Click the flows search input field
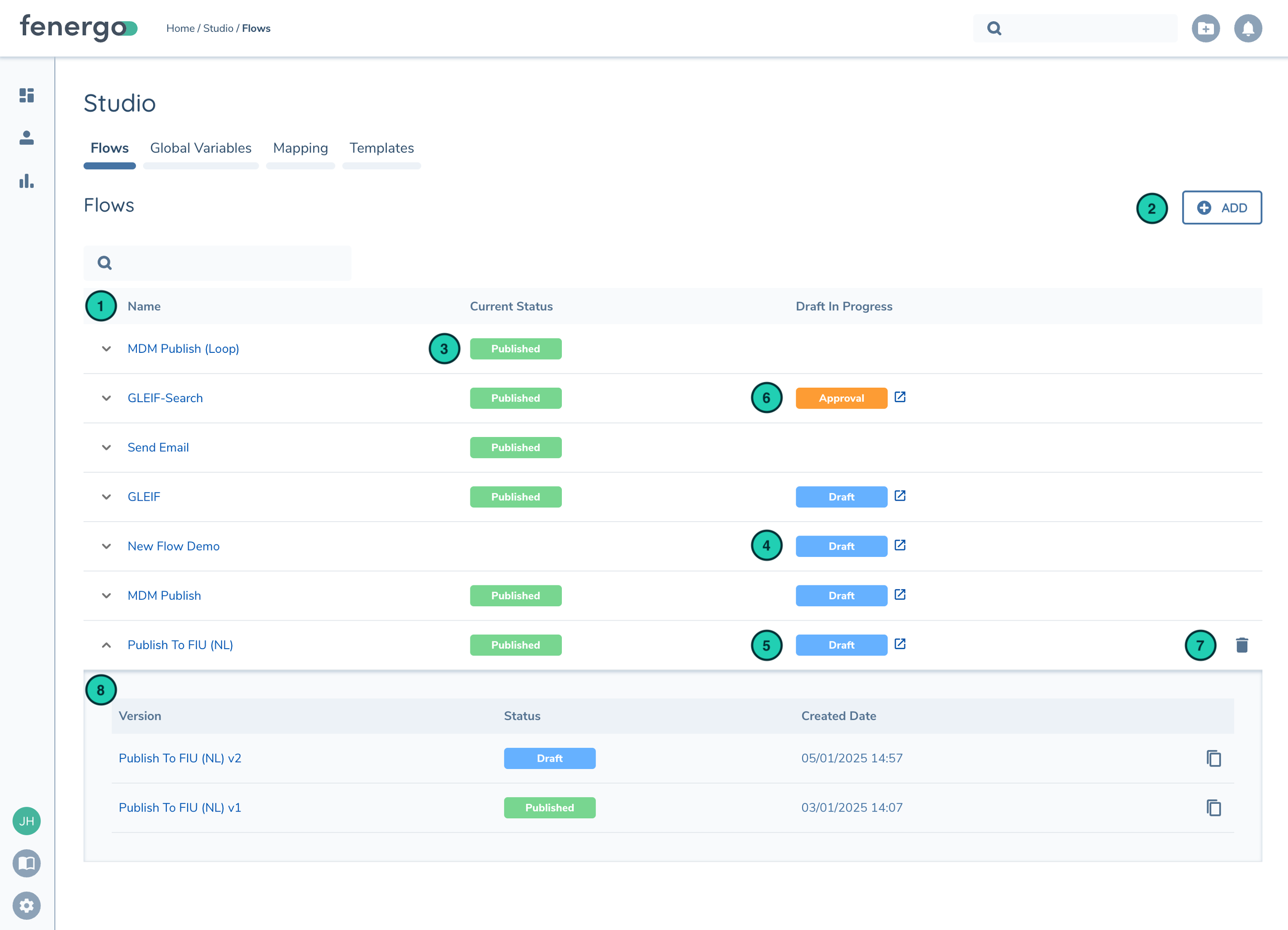Image resolution: width=1288 pixels, height=930 pixels. 227,263
